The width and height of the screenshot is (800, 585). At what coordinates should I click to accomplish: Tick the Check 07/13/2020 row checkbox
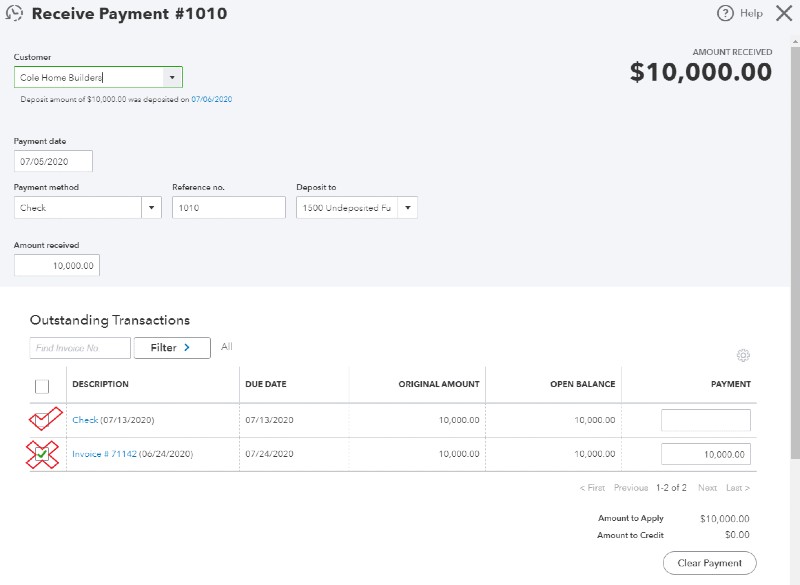click(42, 420)
